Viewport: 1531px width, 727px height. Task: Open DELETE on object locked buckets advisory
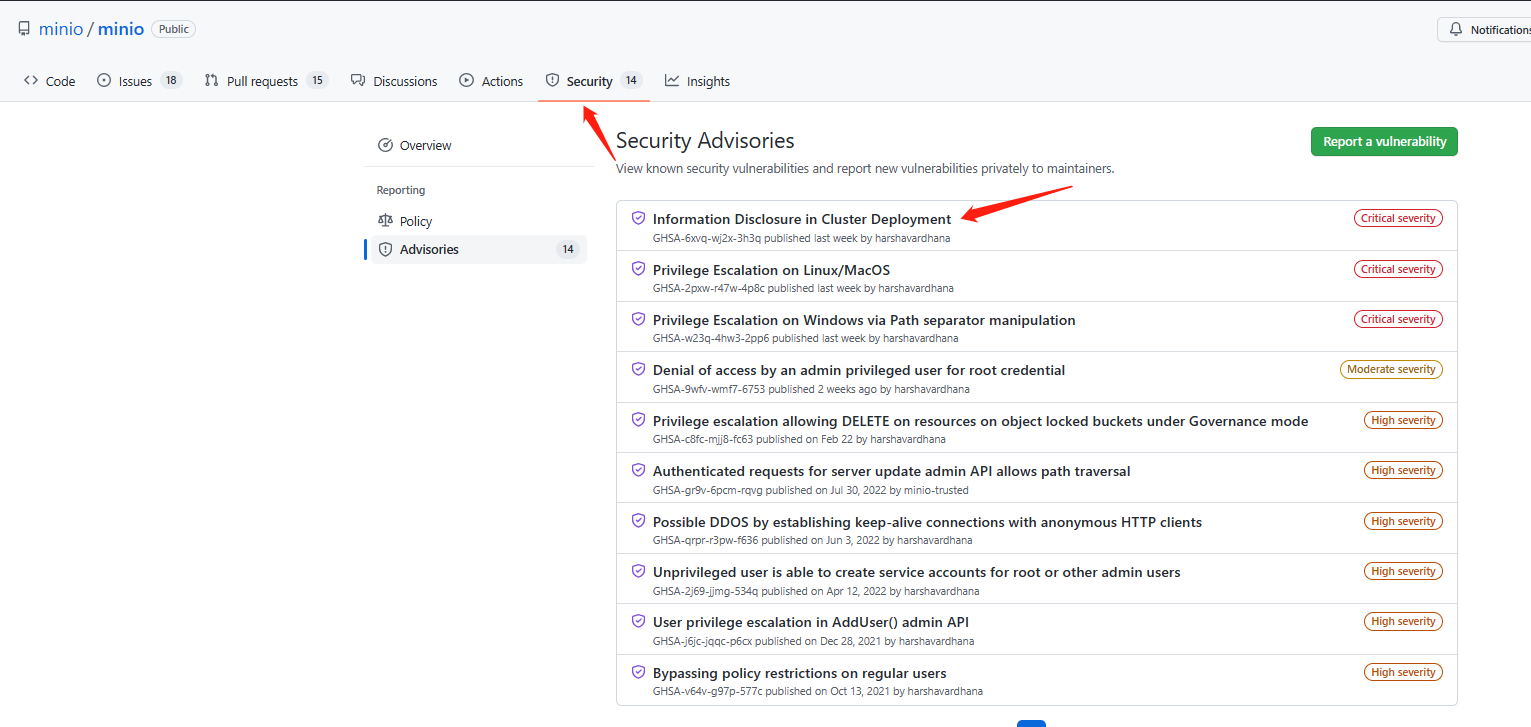[980, 421]
